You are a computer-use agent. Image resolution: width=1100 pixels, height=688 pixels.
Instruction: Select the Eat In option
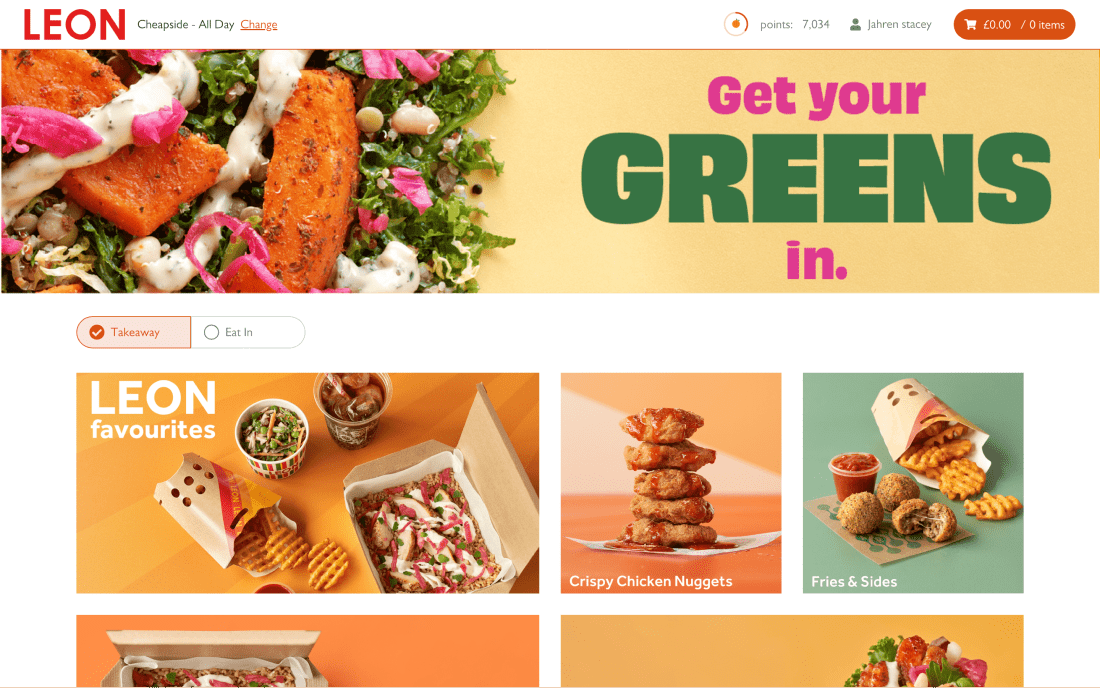(248, 332)
